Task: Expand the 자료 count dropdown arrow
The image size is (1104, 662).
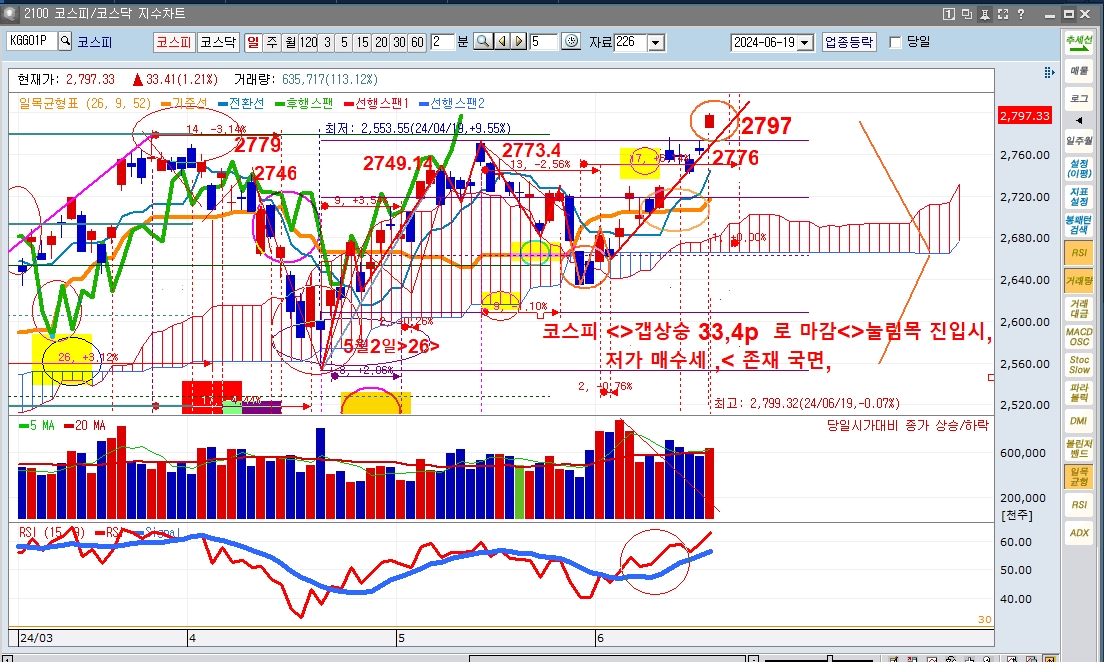Action: click(656, 42)
